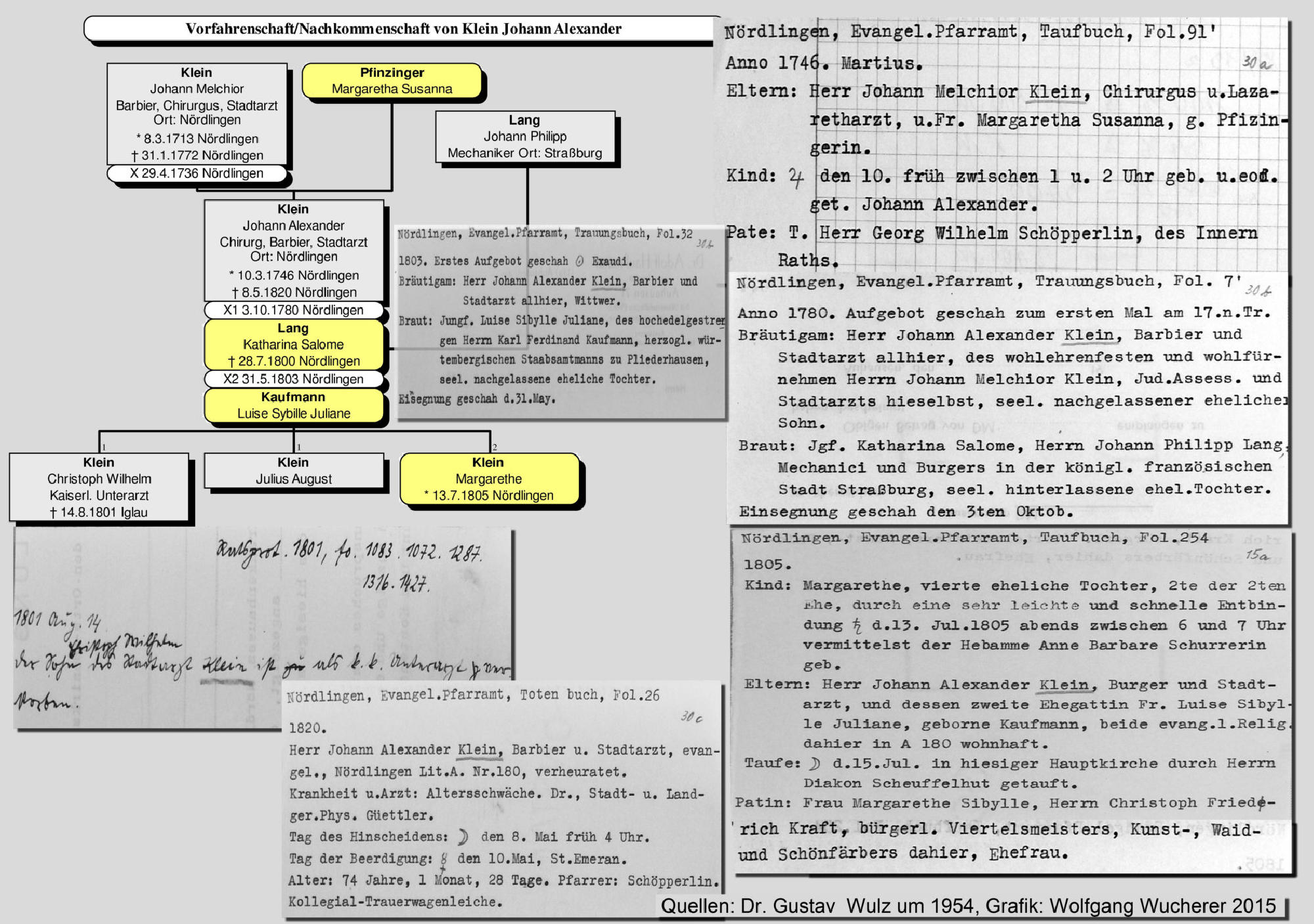This screenshot has height=924, width=1314.
Task: Select the central Johann Alexander Klein box
Action: click(x=293, y=250)
